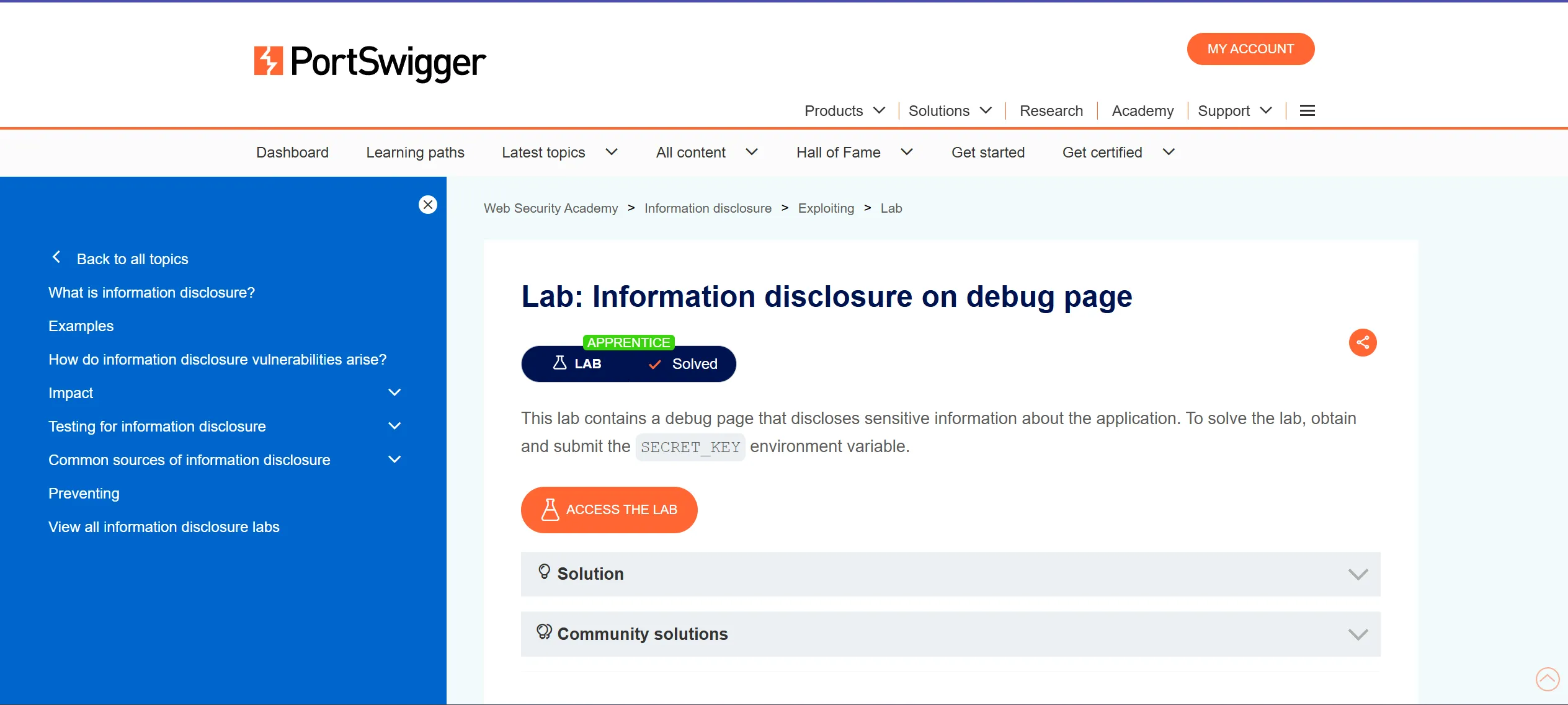Expand the Community solutions section
The width and height of the screenshot is (1568, 705).
tap(1358, 634)
